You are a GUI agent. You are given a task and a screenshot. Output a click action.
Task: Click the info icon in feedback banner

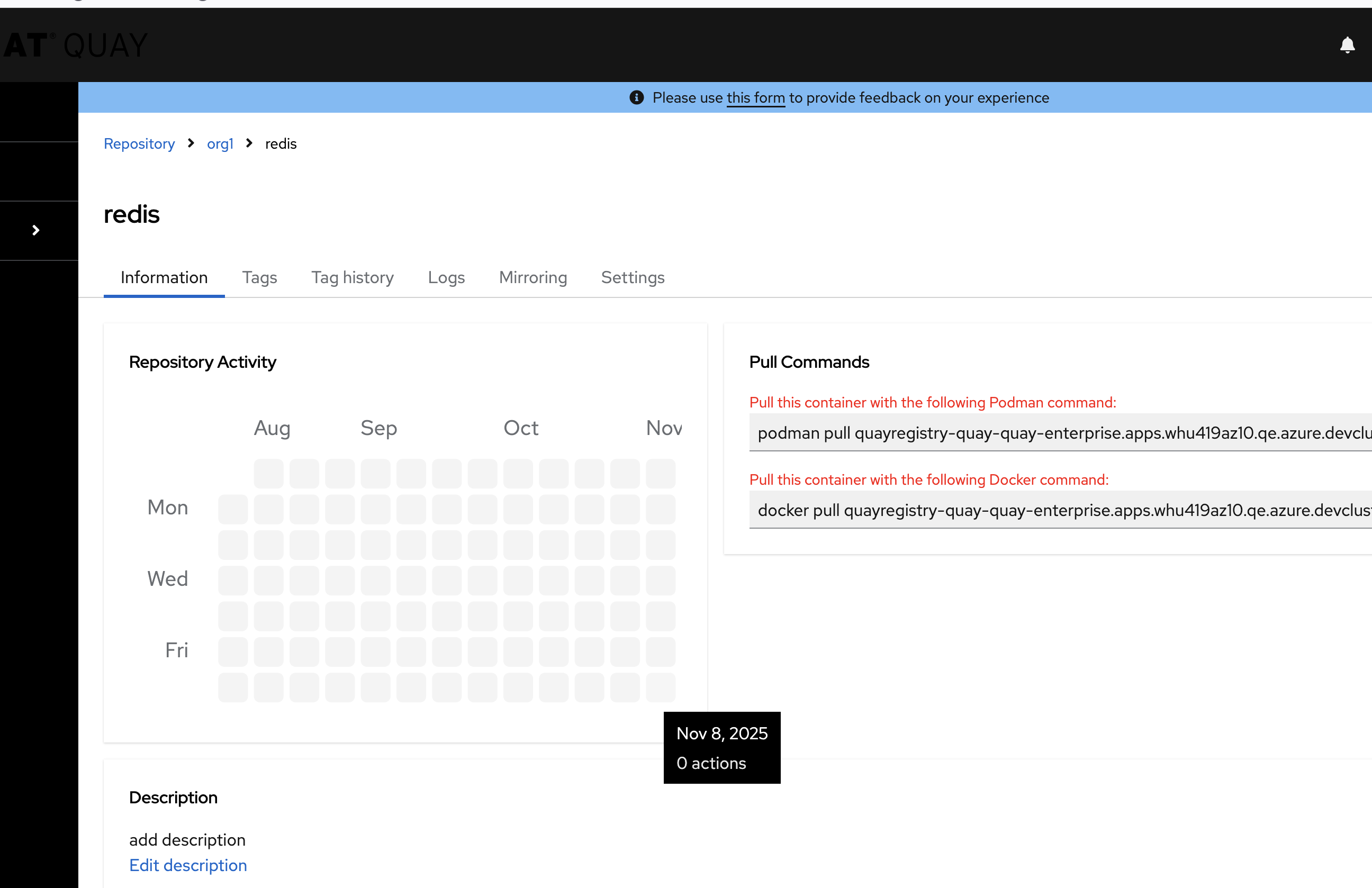[636, 97]
